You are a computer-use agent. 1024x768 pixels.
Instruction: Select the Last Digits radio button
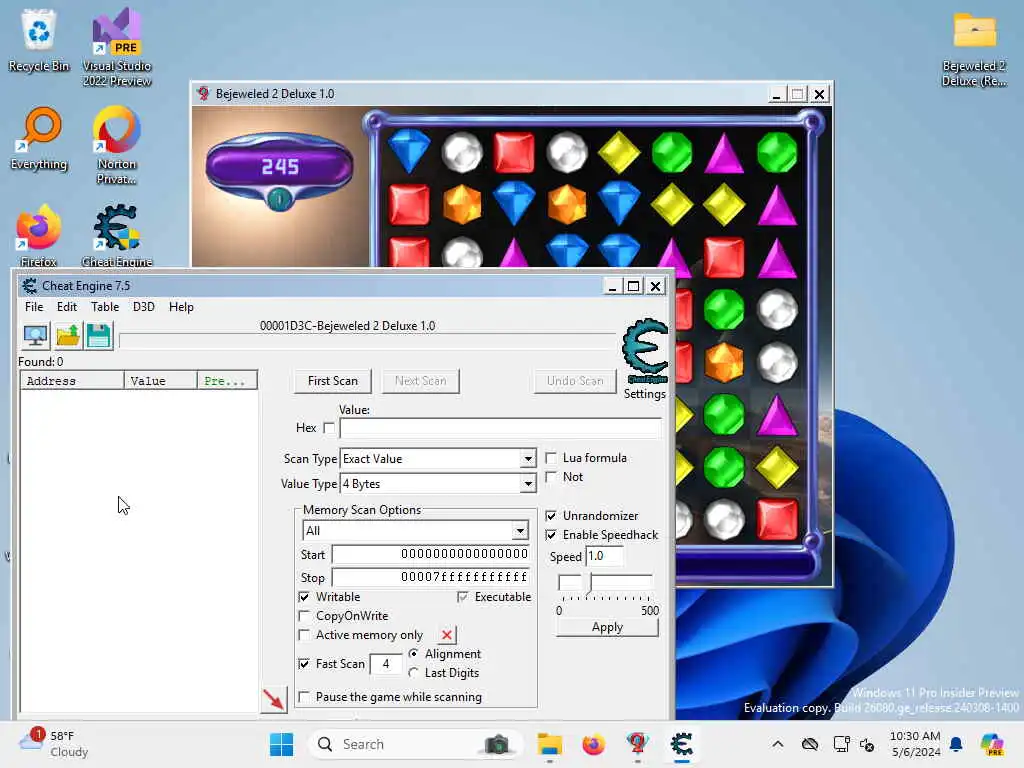coord(413,673)
